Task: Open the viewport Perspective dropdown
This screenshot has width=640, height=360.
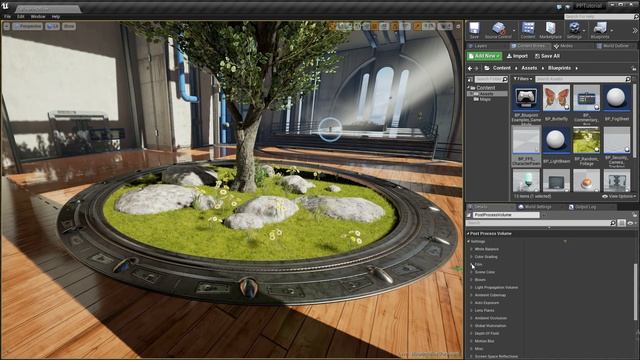Action: tap(27, 26)
